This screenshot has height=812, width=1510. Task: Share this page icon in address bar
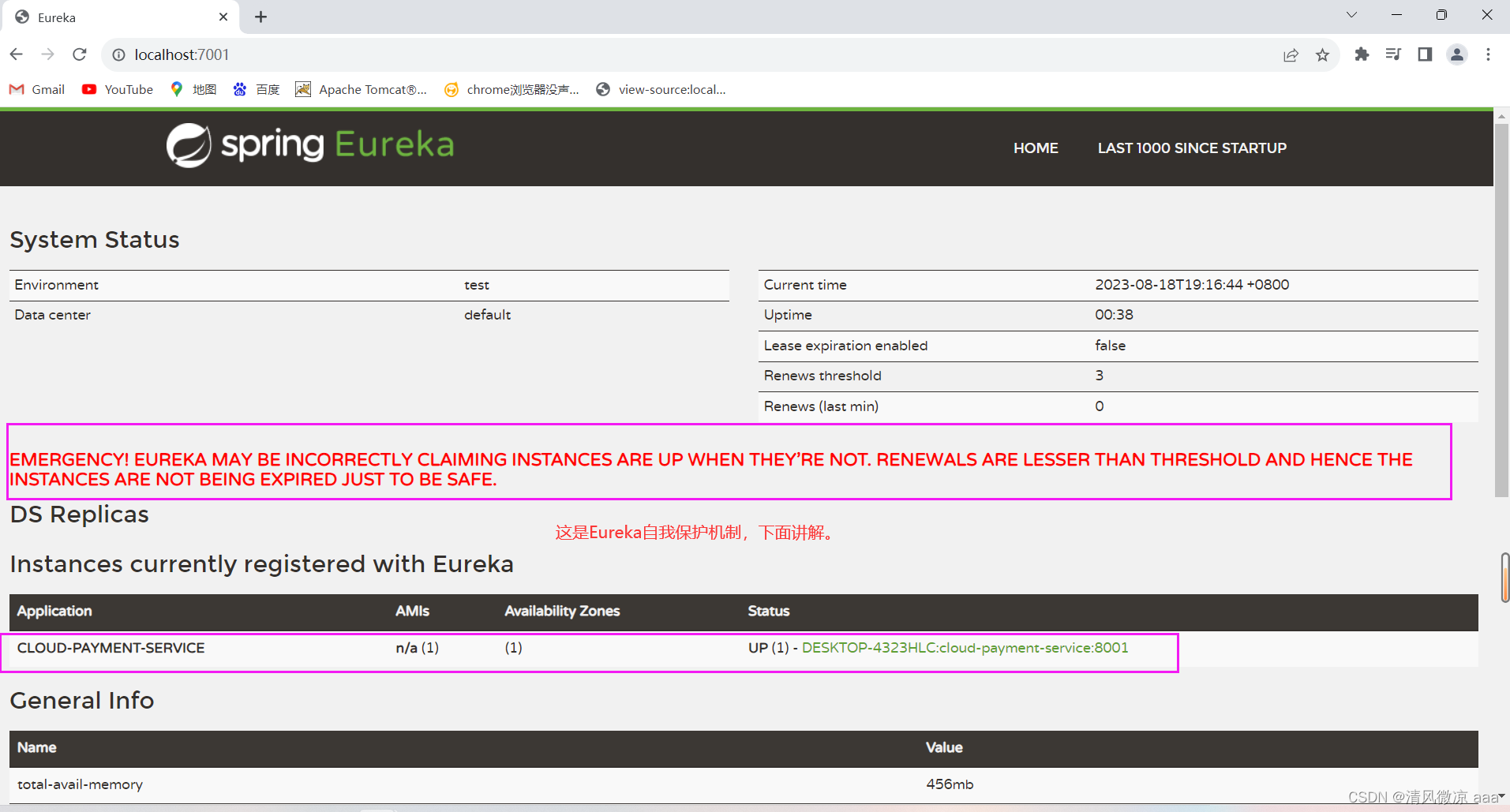pos(1291,54)
